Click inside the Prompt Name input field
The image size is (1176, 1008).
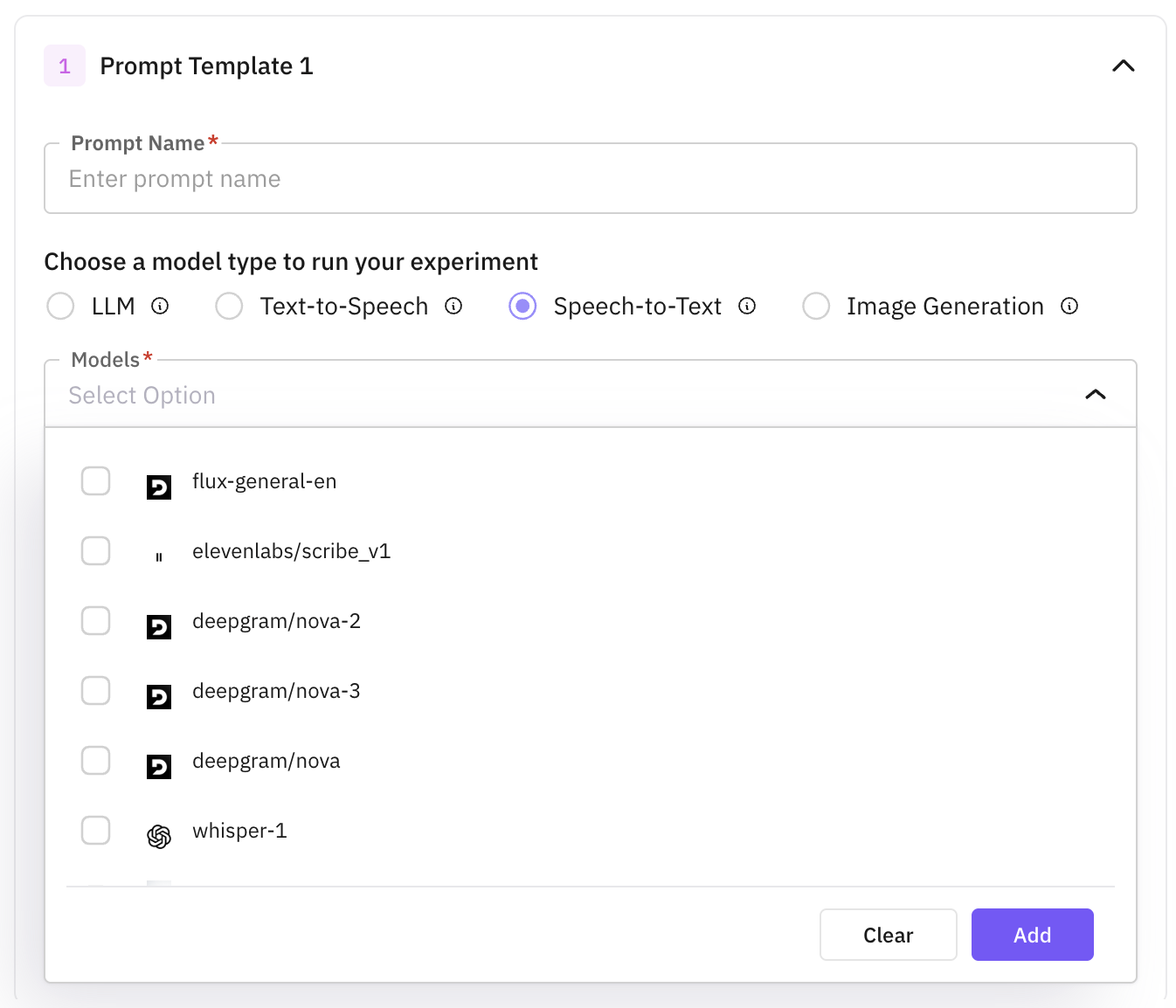590,179
